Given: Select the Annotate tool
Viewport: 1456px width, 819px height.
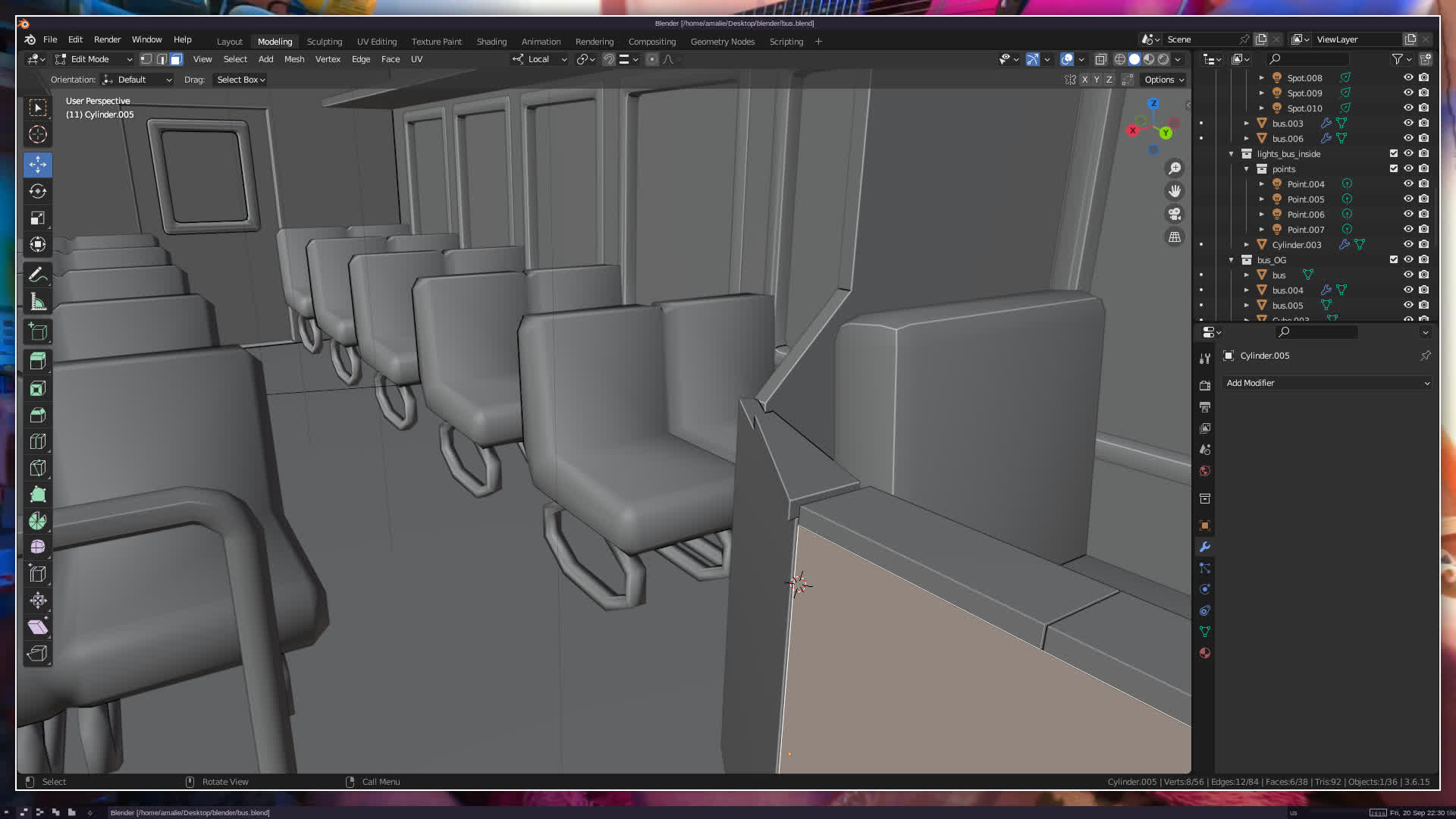Looking at the screenshot, I should pyautogui.click(x=38, y=275).
